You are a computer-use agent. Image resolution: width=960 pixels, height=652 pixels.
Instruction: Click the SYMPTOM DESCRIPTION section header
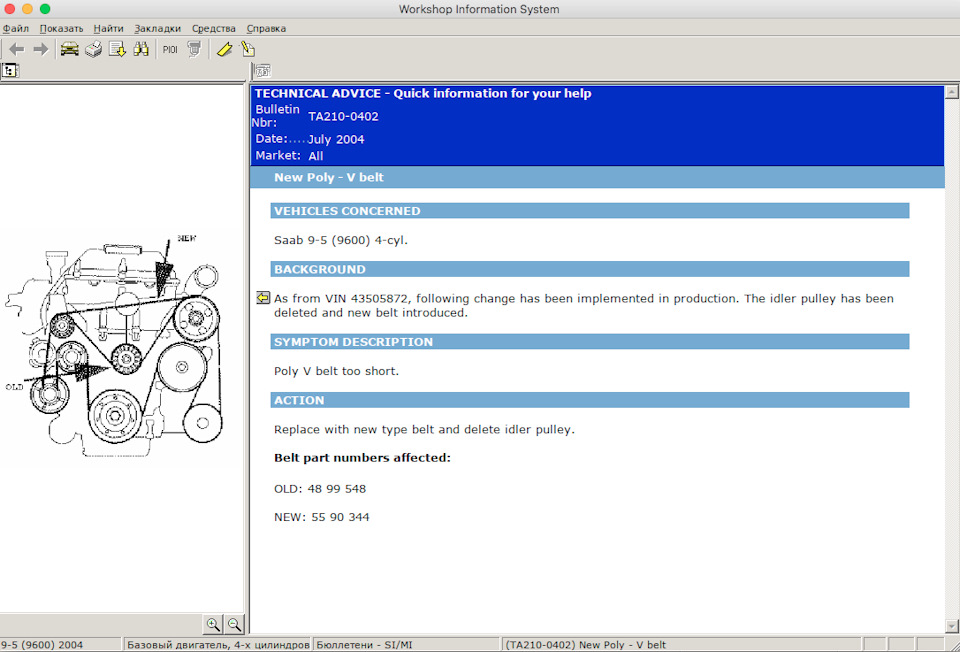pyautogui.click(x=590, y=342)
